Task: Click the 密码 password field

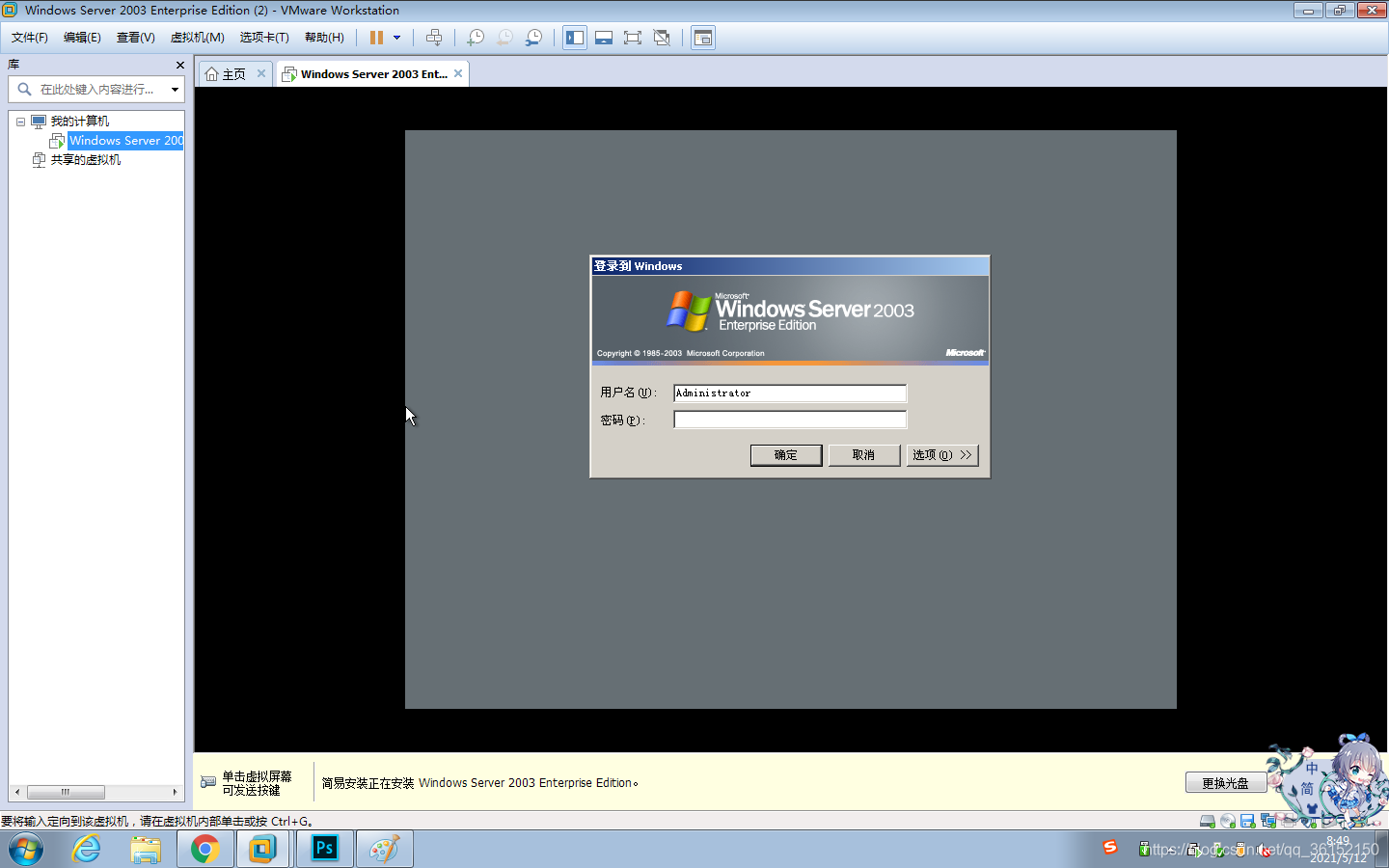Action: click(x=790, y=420)
